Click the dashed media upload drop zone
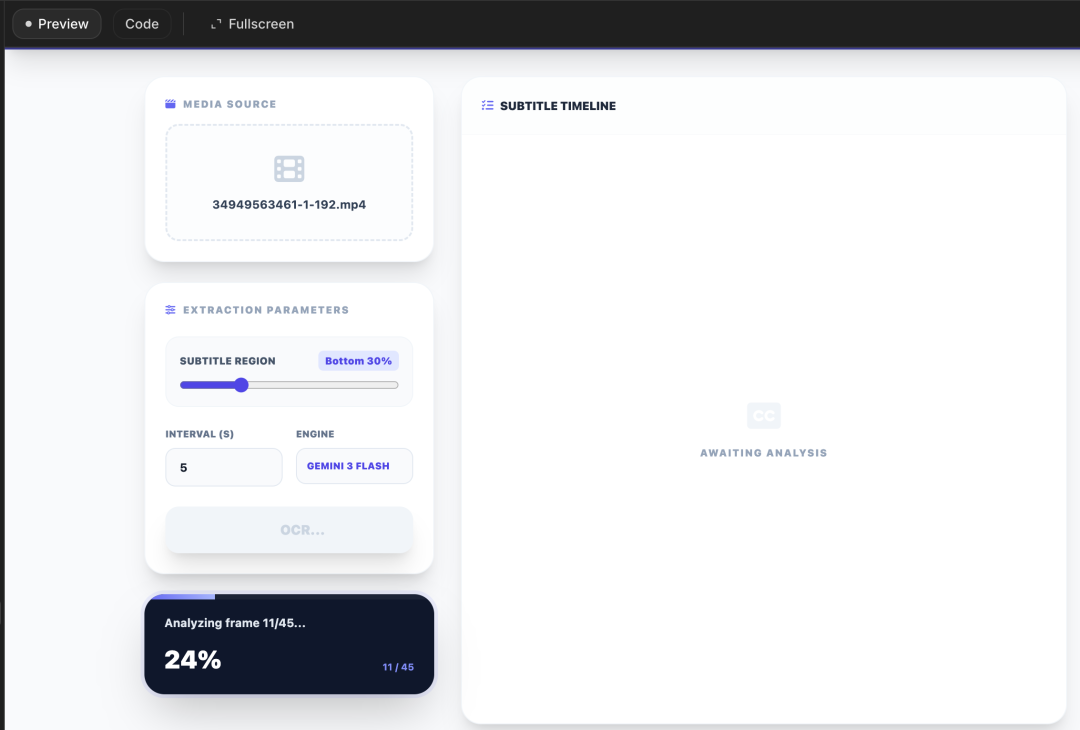 (288, 181)
